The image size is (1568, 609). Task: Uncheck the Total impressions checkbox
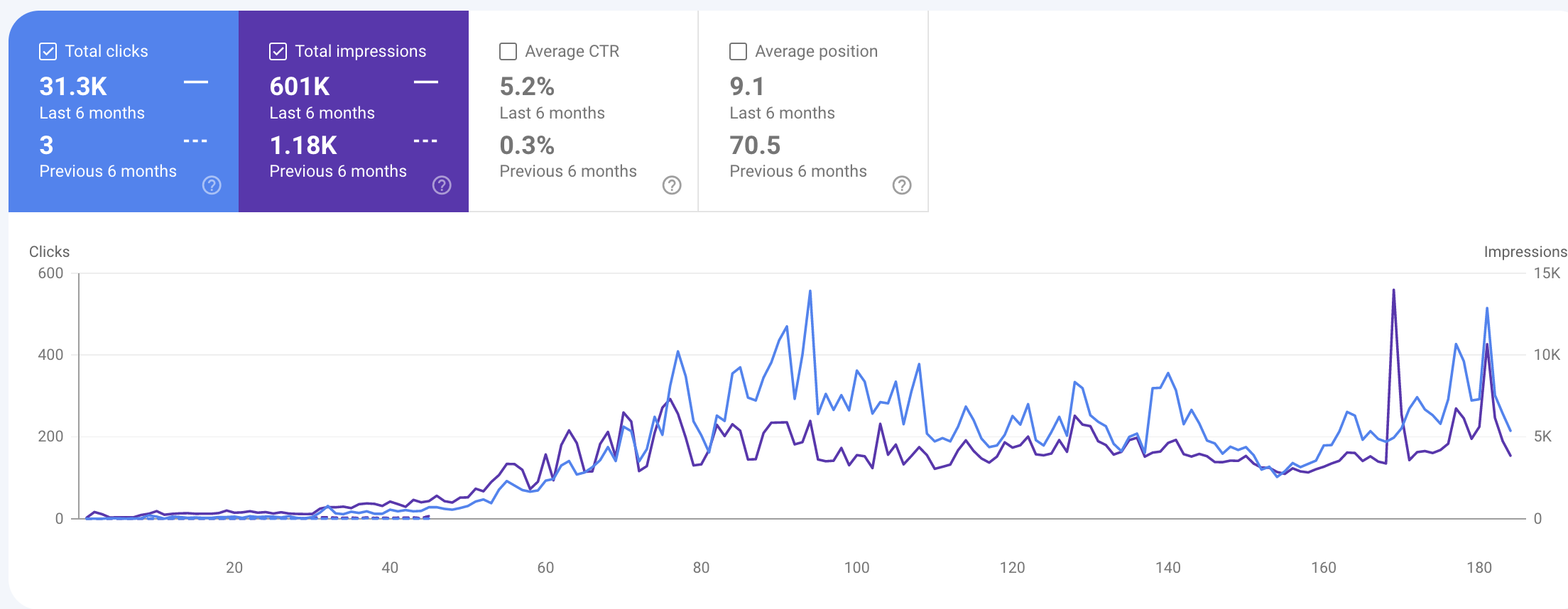coord(278,51)
